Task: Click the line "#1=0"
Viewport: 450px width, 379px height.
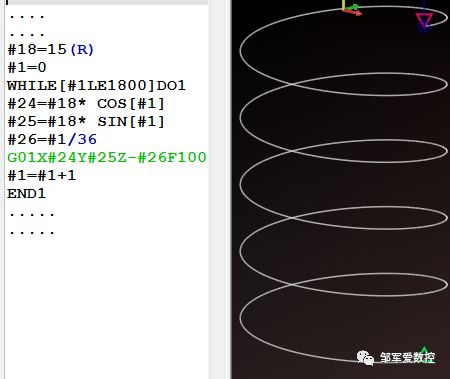Action: tap(27, 68)
